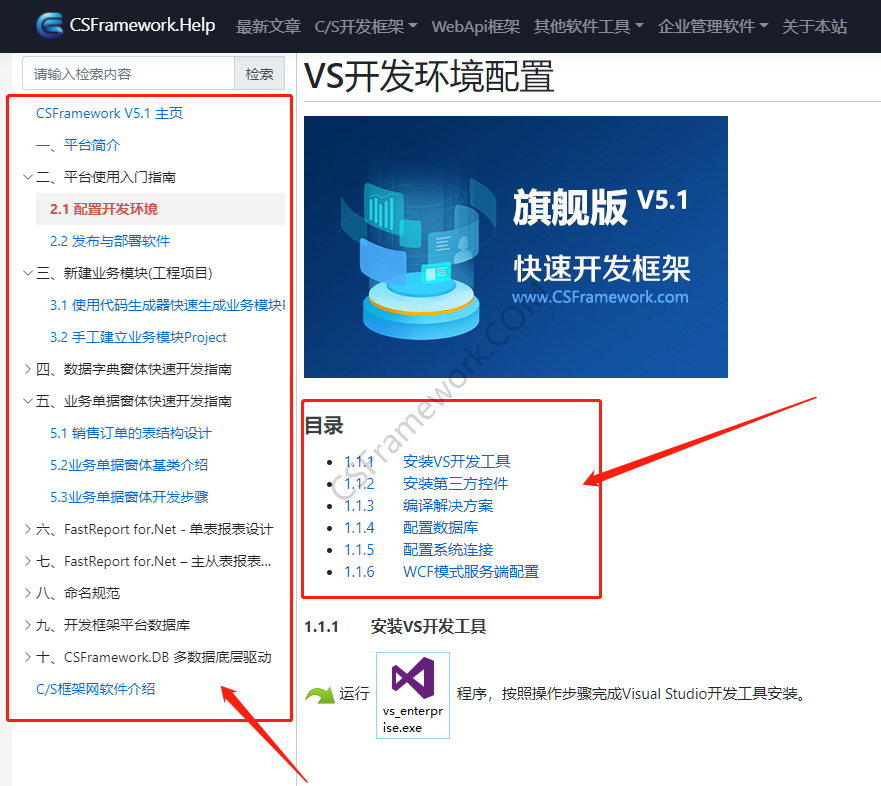881x786 pixels.
Task: Click the 四、数据字典窗体快速开发指南 label text
Action: 134,369
